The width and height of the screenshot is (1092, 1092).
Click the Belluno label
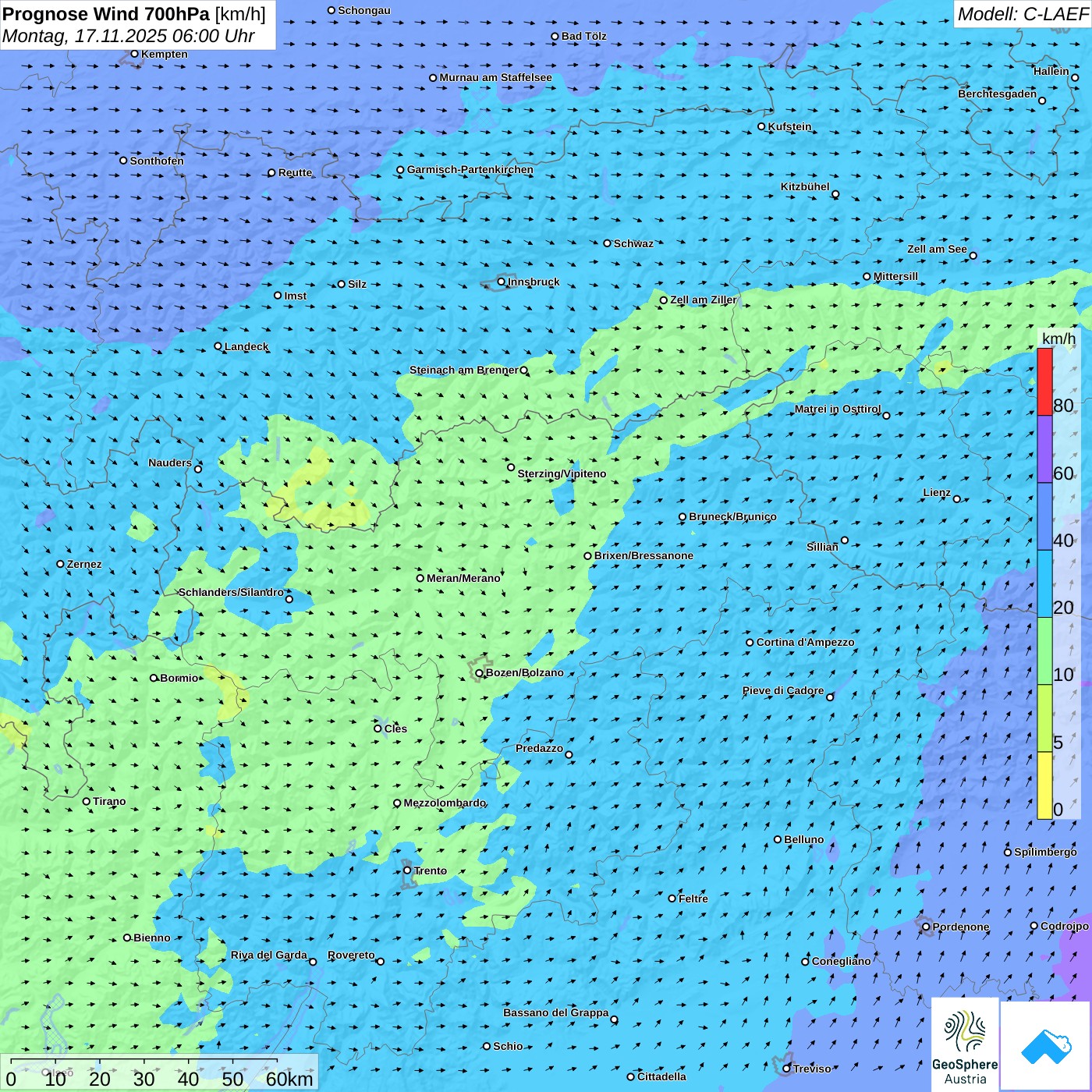[803, 839]
